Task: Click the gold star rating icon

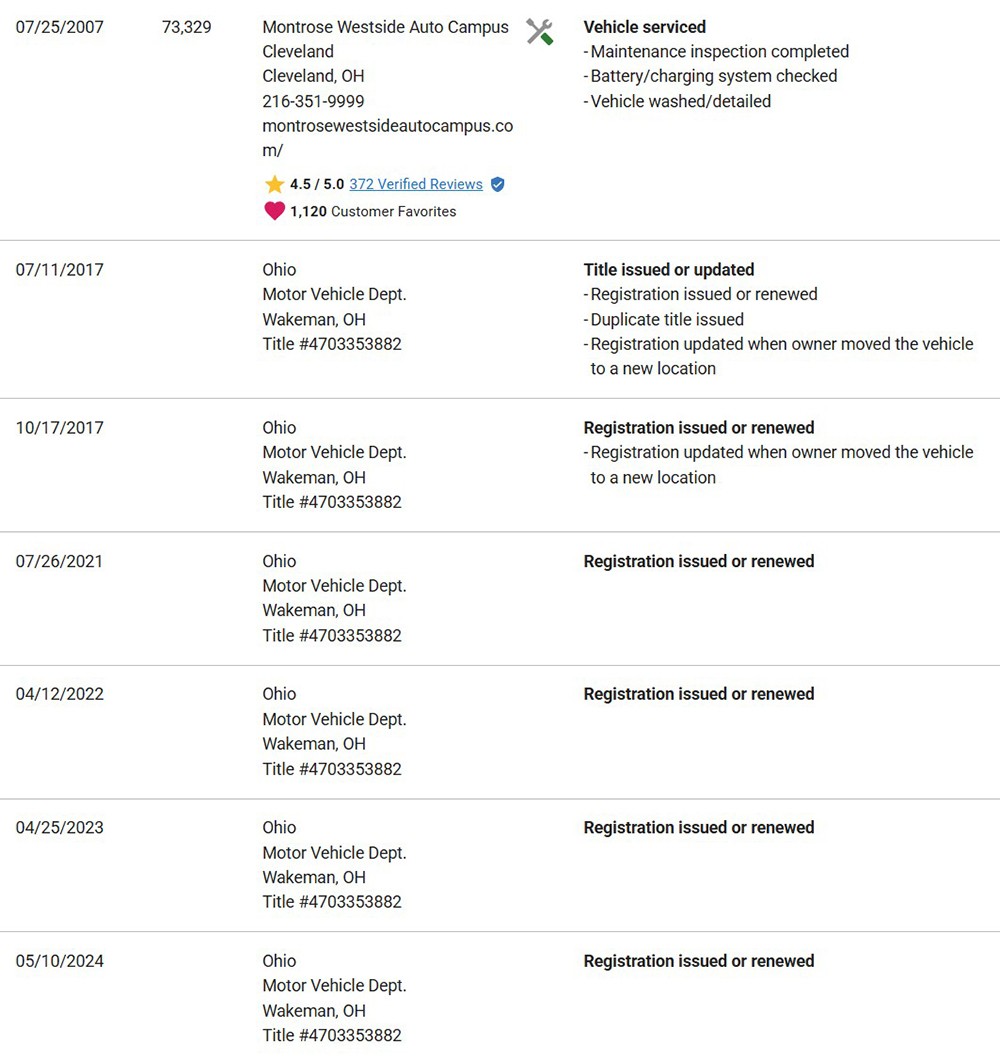Action: point(274,184)
